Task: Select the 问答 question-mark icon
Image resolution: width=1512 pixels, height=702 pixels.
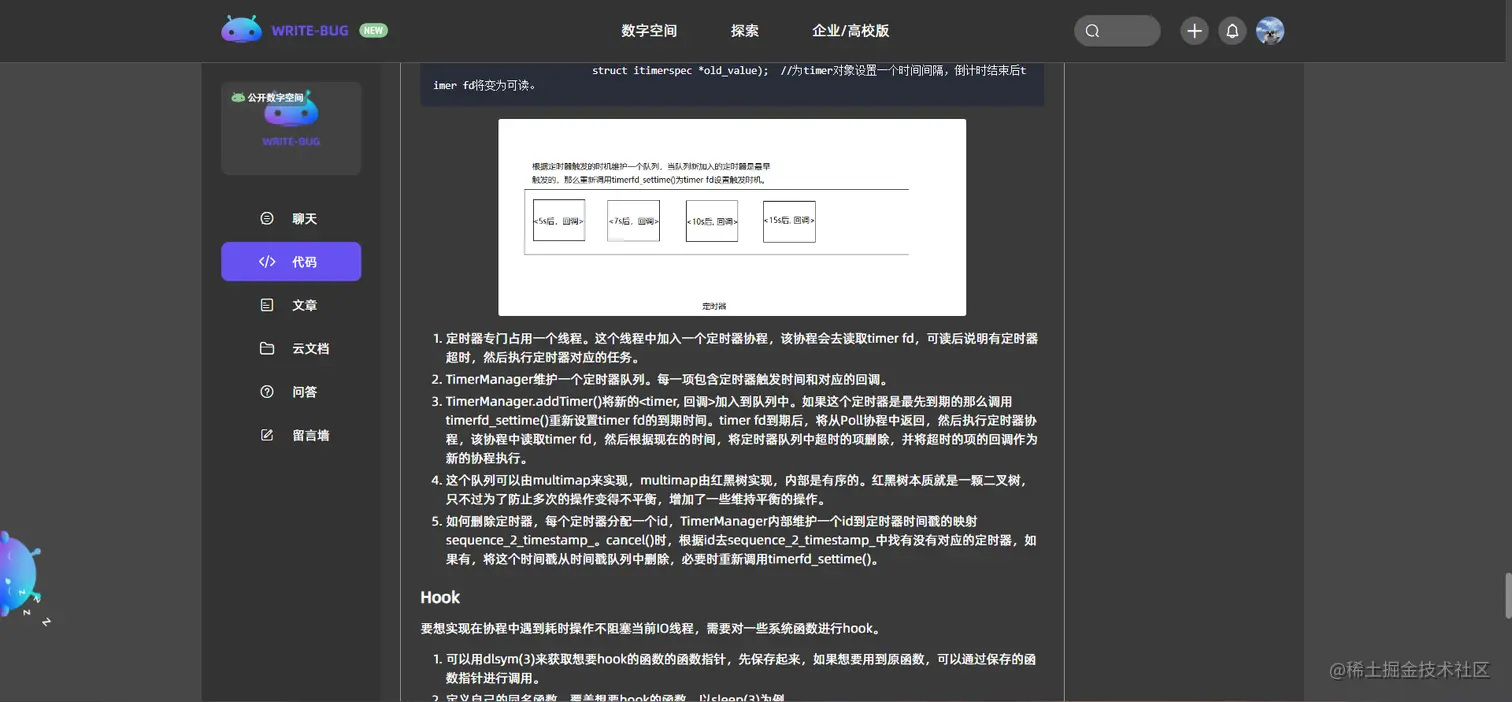Action: (265, 391)
